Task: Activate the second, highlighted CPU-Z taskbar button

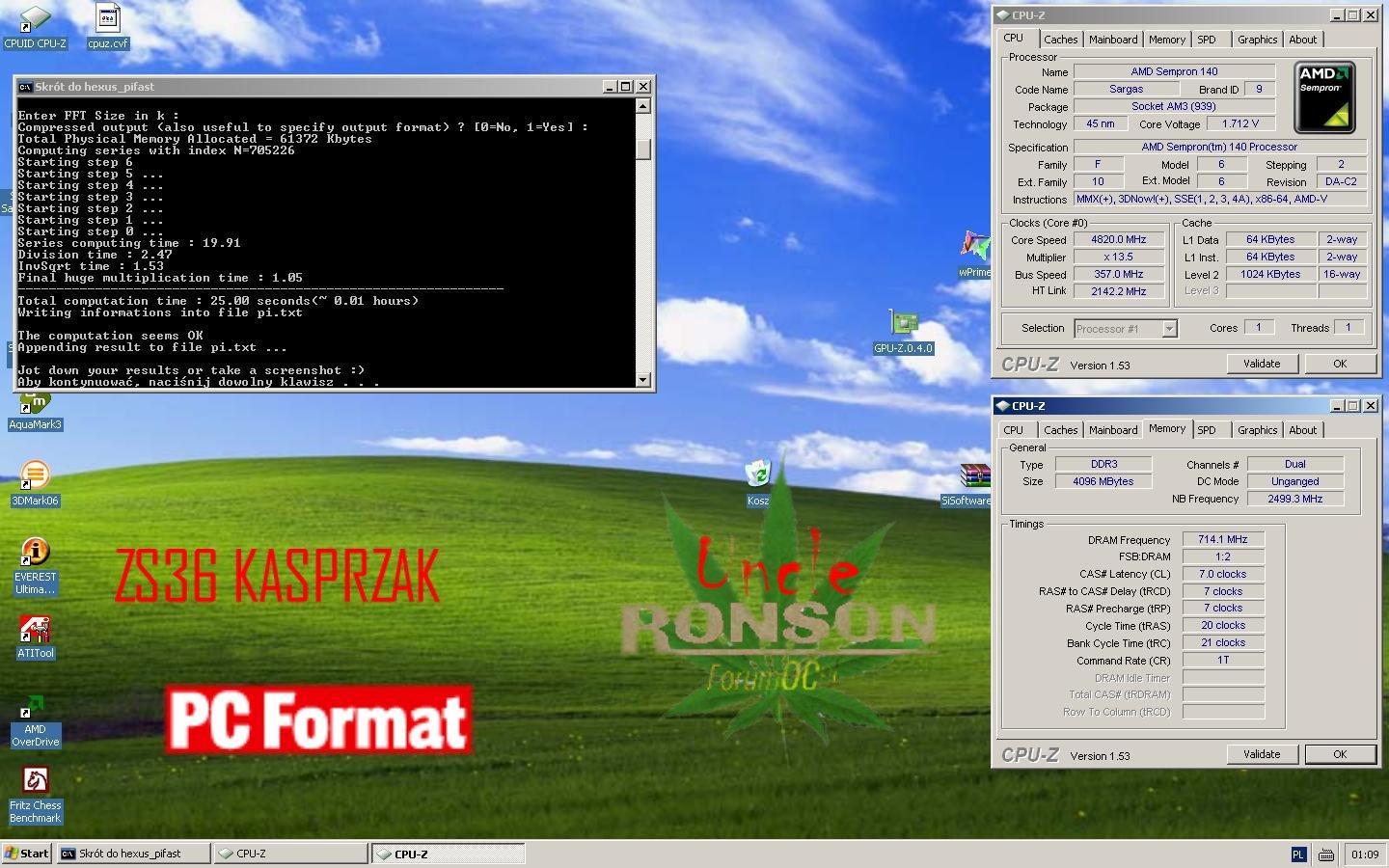Action: (449, 854)
